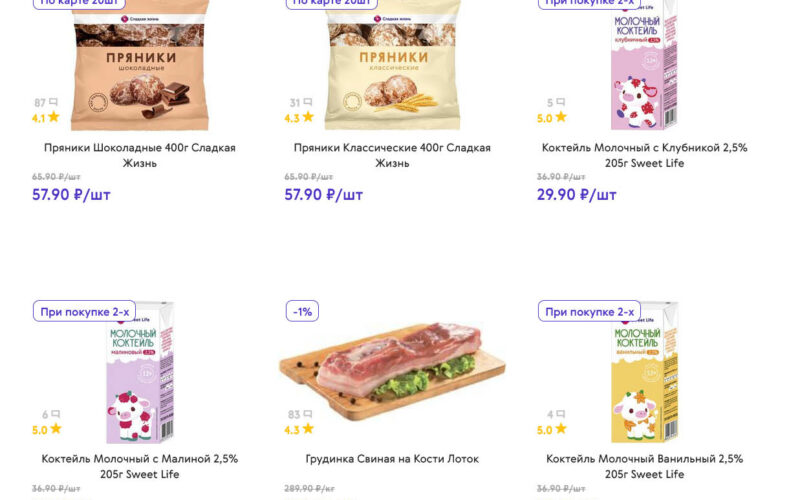Click the -1% discount badge on pork brisket
Viewport: 800px width, 500px height.
pyautogui.click(x=302, y=311)
